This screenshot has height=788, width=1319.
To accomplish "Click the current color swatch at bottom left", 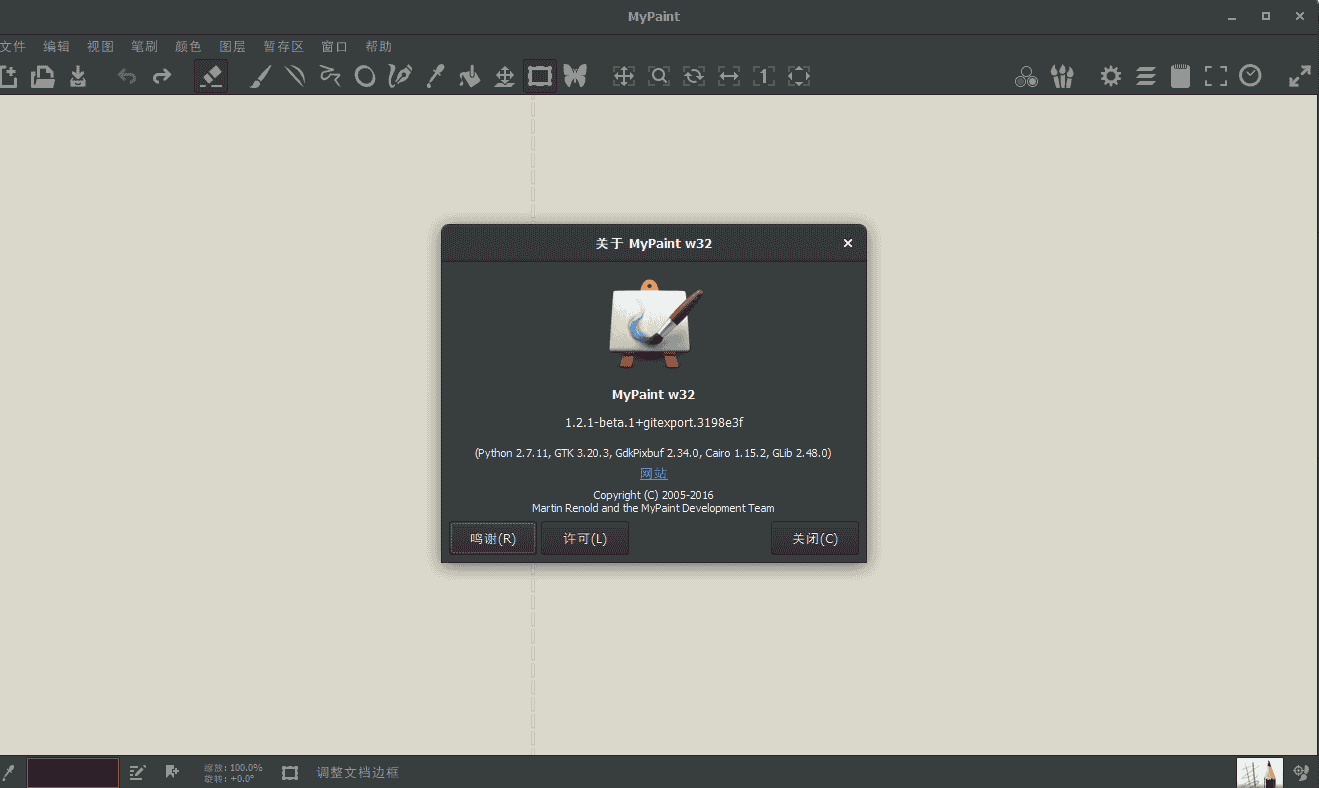I will [x=72, y=772].
